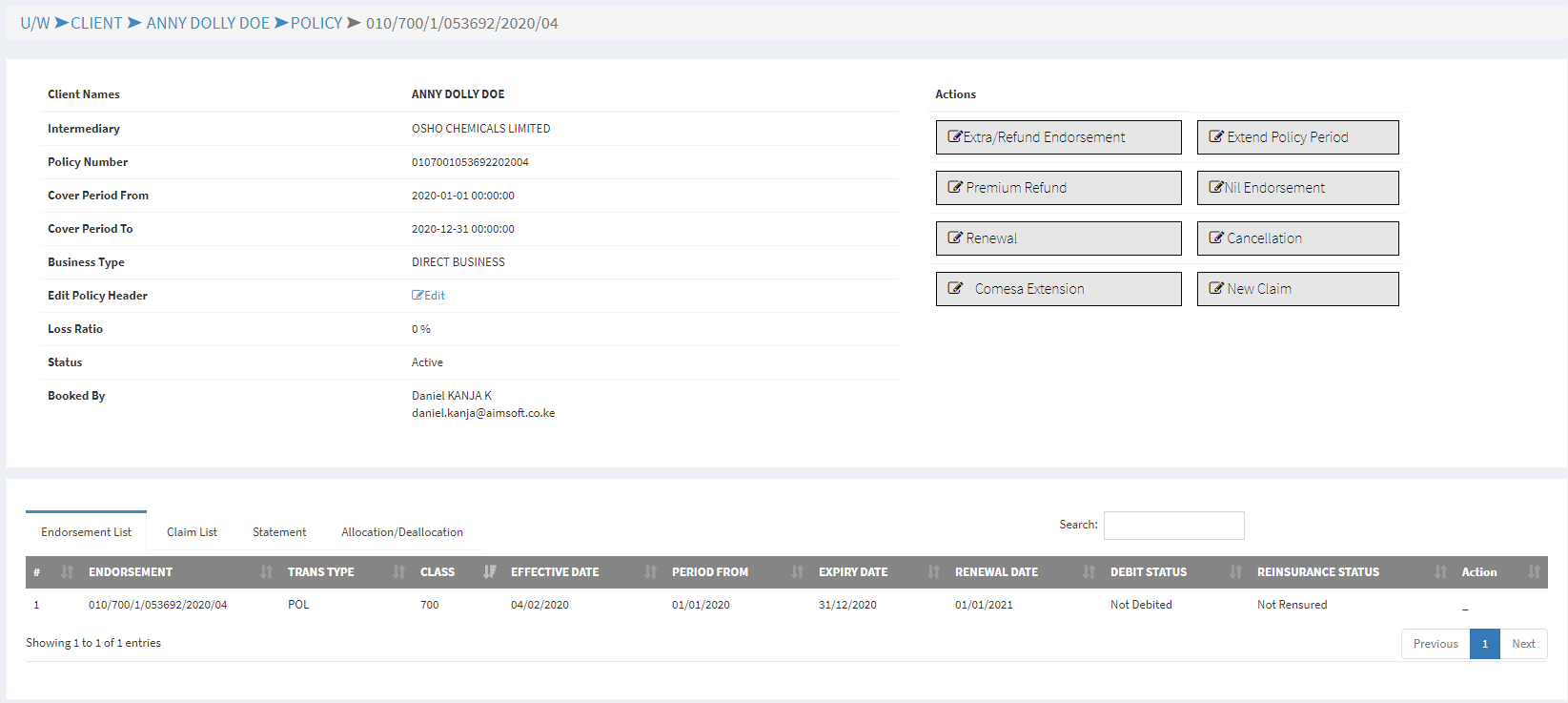Click the endorsement Search field
The width and height of the screenshot is (1568, 703).
(1173, 526)
